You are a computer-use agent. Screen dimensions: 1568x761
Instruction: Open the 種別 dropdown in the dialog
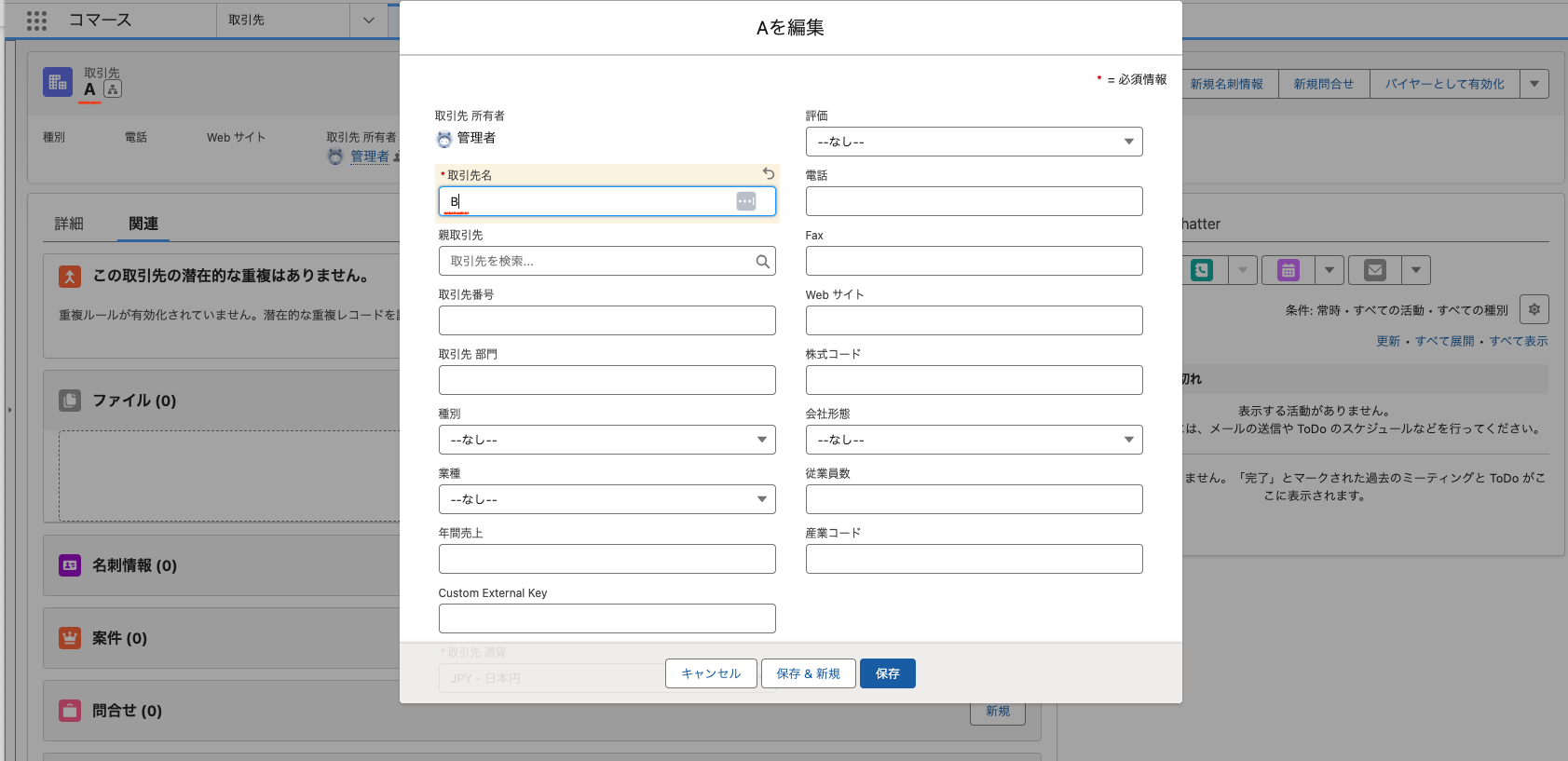(x=607, y=440)
